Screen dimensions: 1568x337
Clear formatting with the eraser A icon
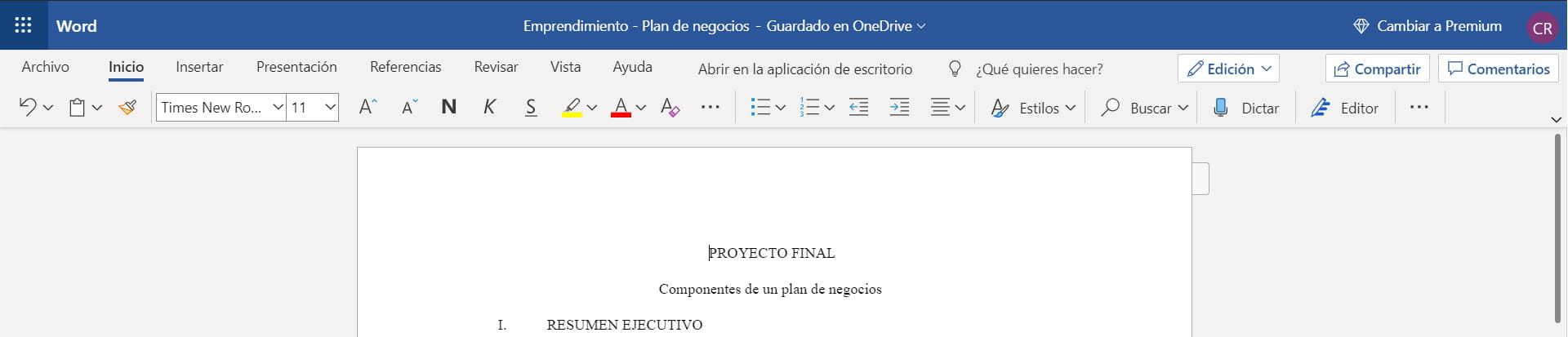tap(670, 108)
